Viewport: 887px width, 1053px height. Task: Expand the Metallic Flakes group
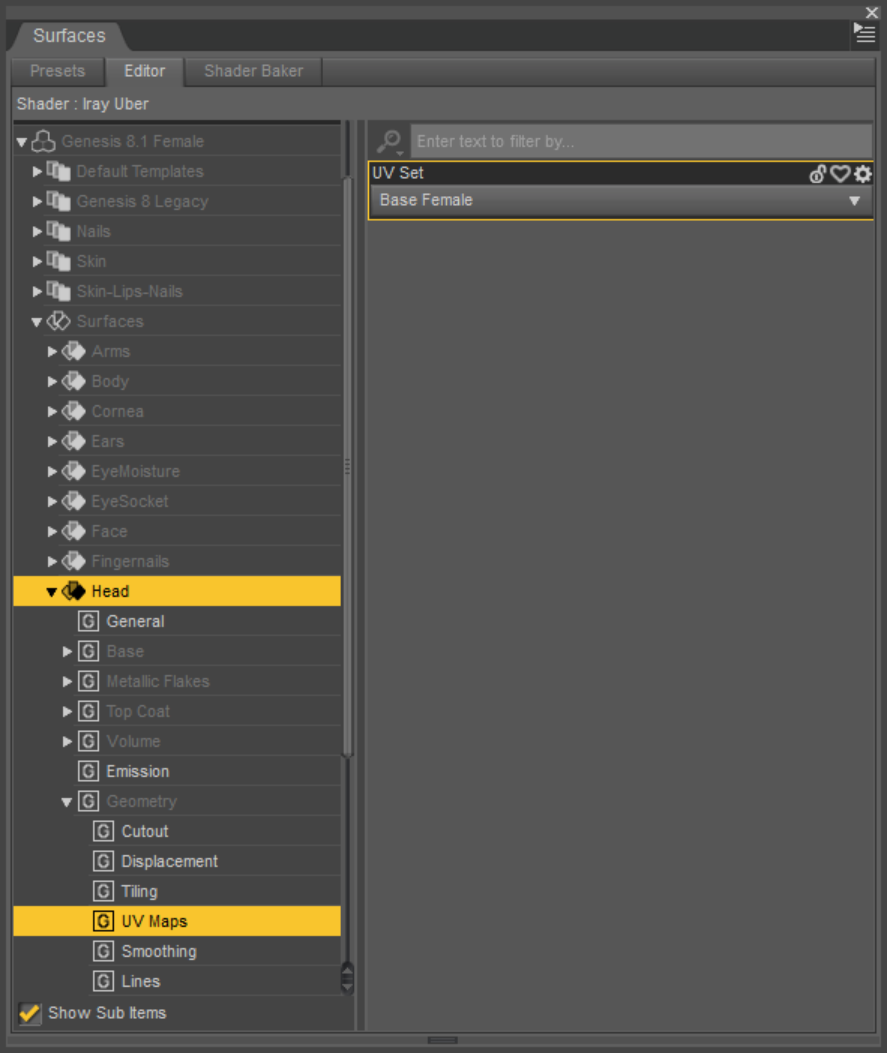[67, 682]
